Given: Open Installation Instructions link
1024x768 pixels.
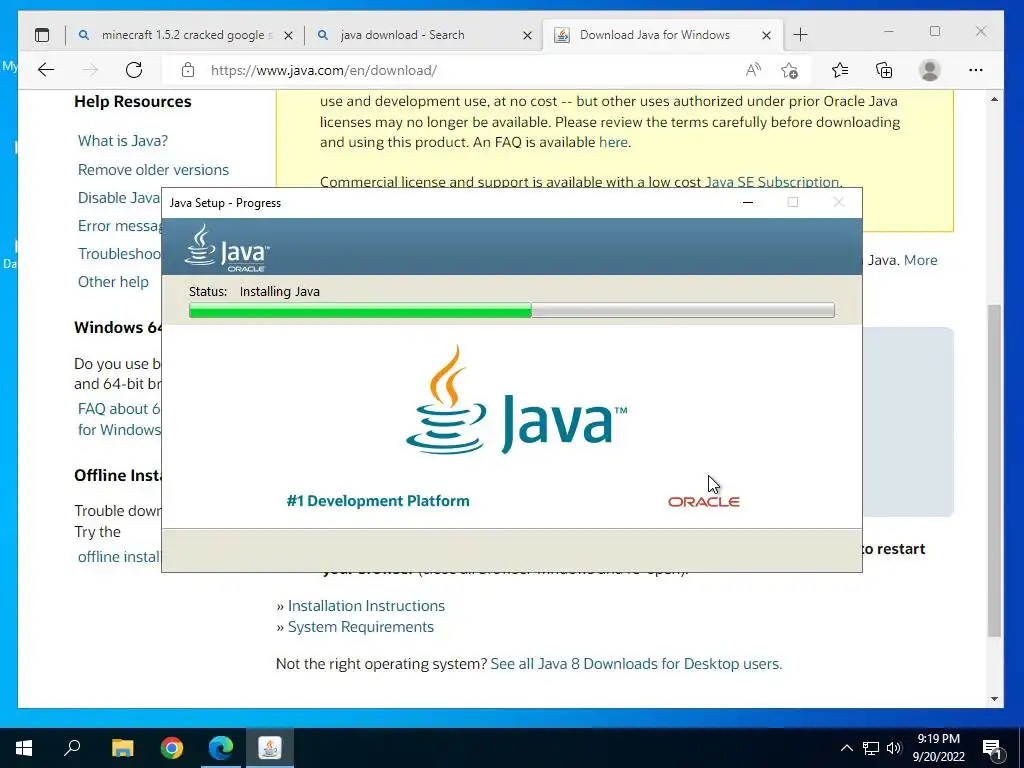Looking at the screenshot, I should tap(366, 605).
